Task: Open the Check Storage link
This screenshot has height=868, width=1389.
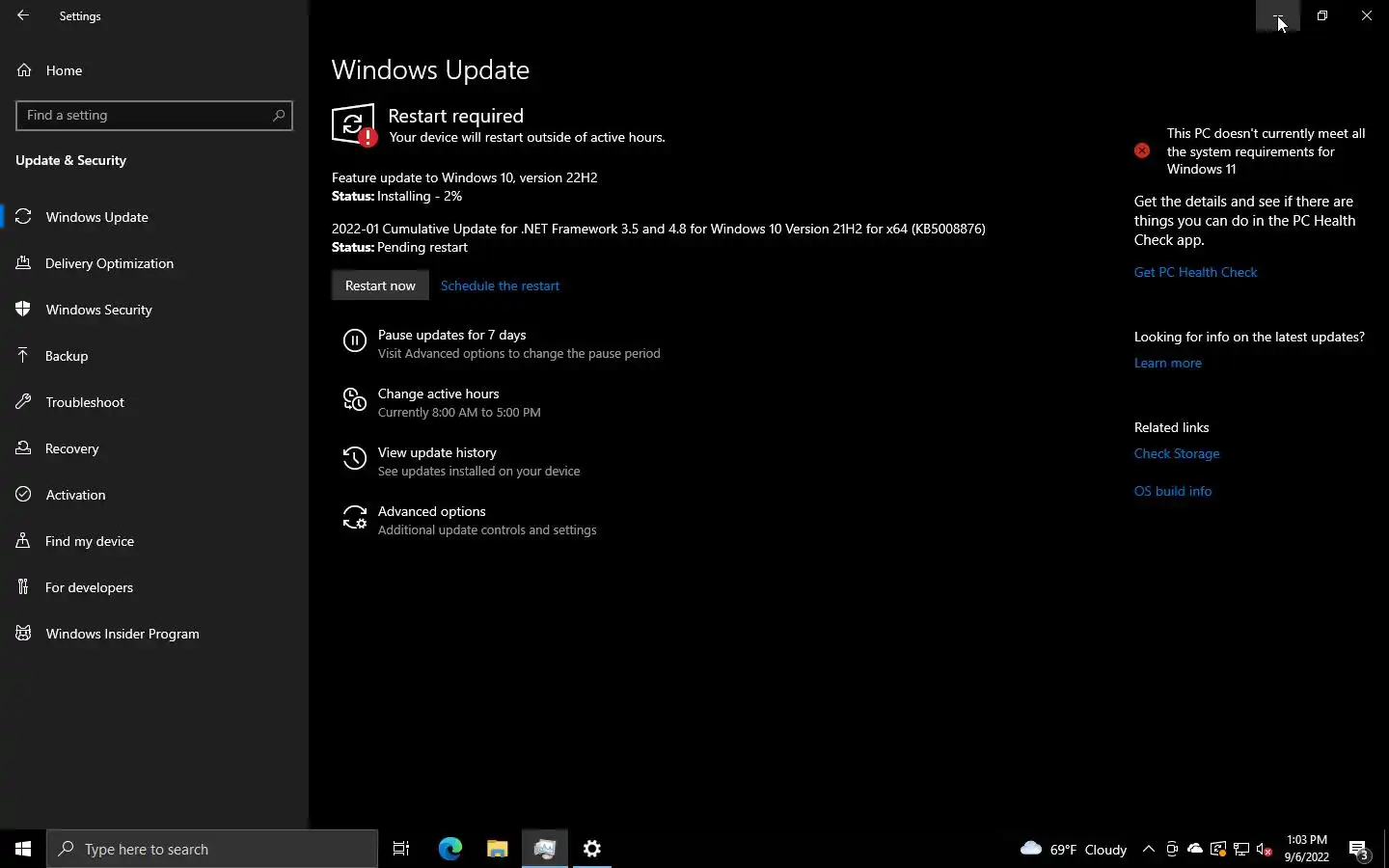Action: 1177,453
